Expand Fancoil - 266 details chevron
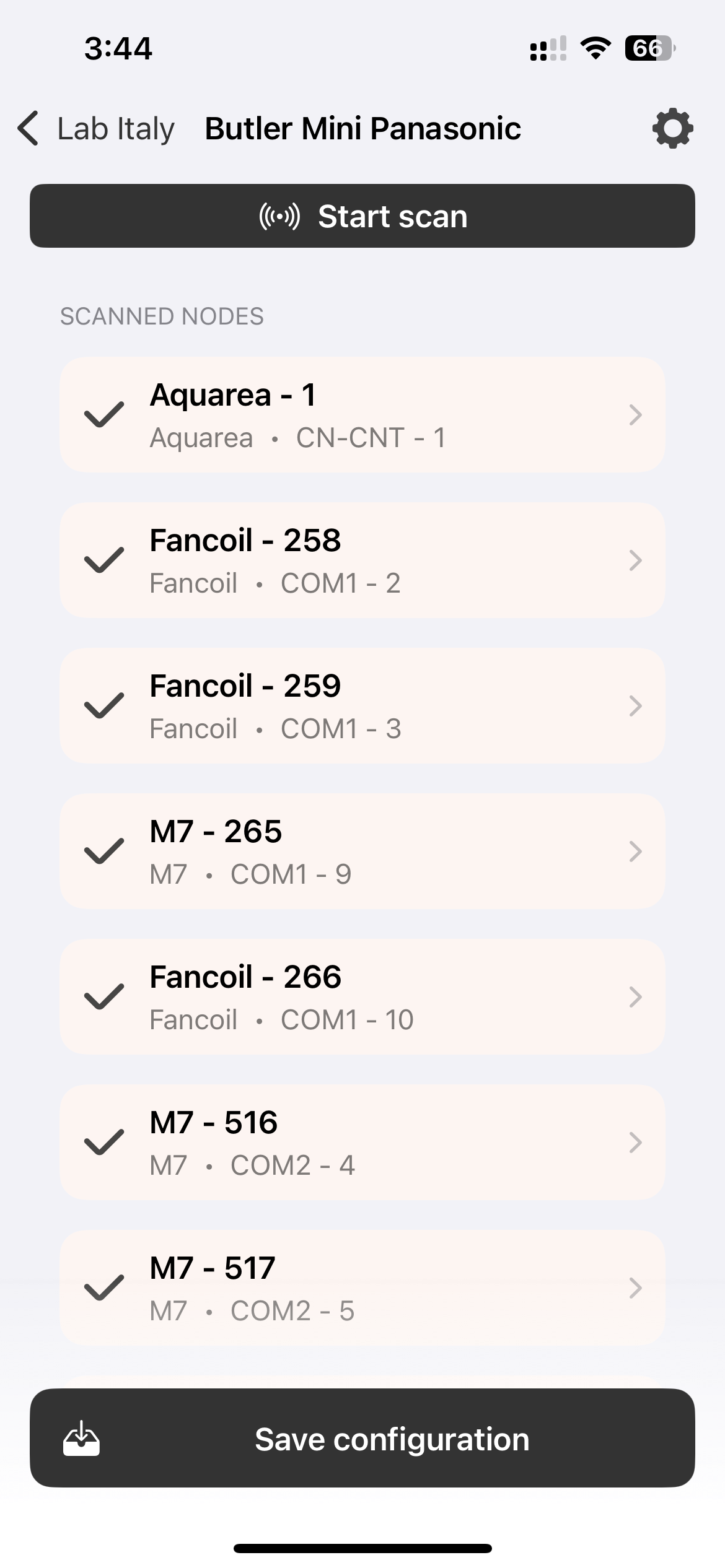The height and width of the screenshot is (1568, 725). pos(635,997)
